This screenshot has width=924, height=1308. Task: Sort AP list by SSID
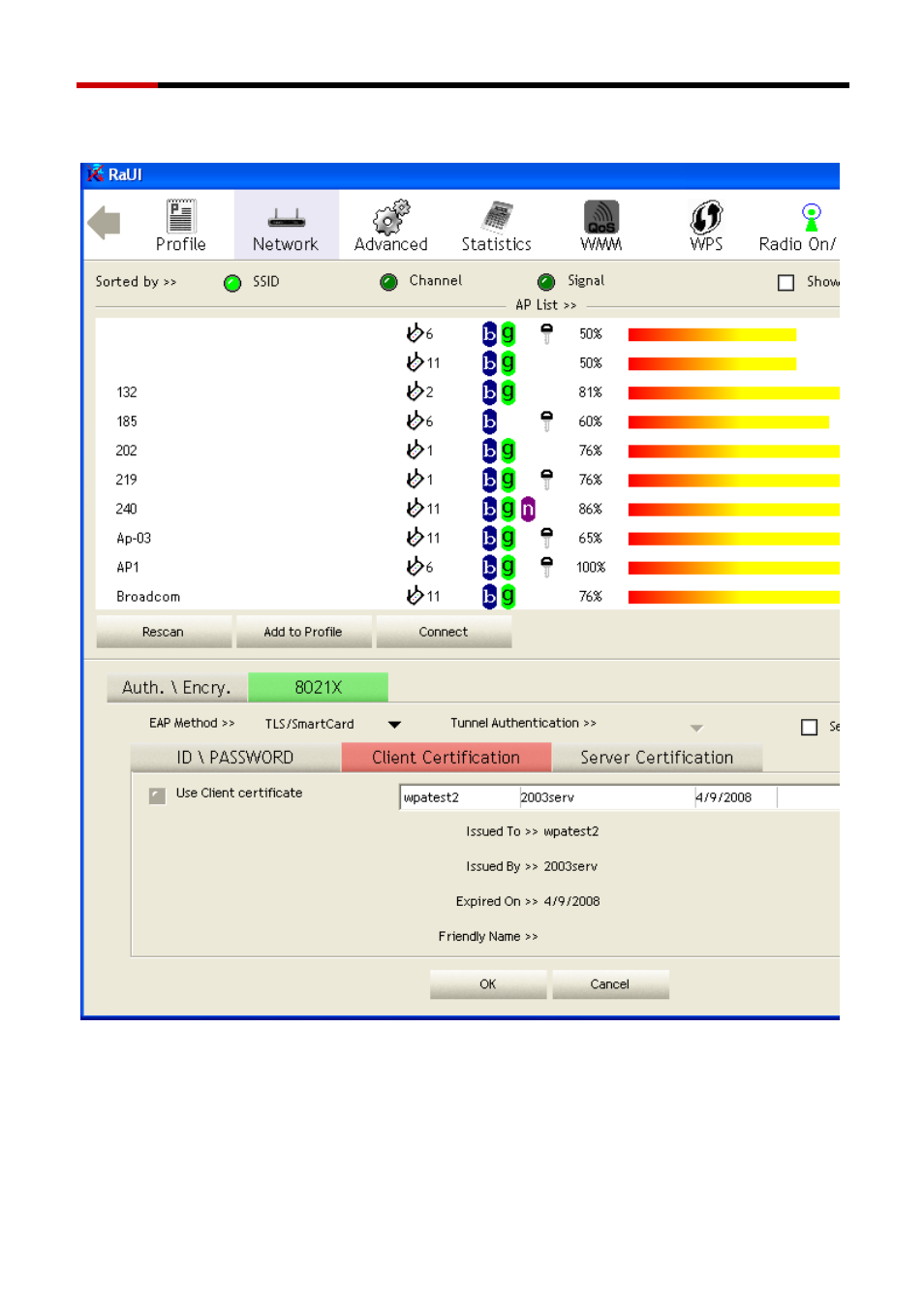click(x=232, y=283)
